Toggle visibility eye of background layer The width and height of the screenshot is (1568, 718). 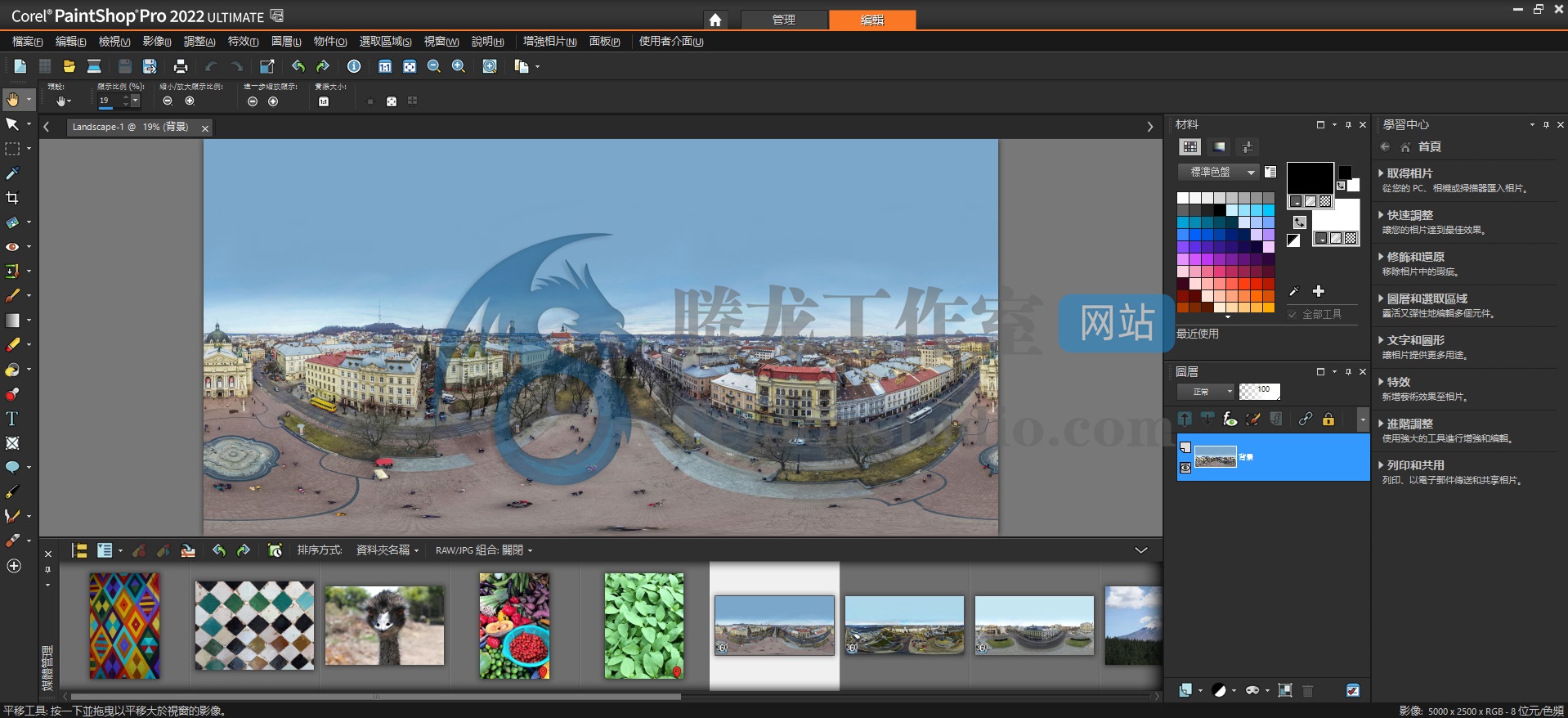[1185, 468]
